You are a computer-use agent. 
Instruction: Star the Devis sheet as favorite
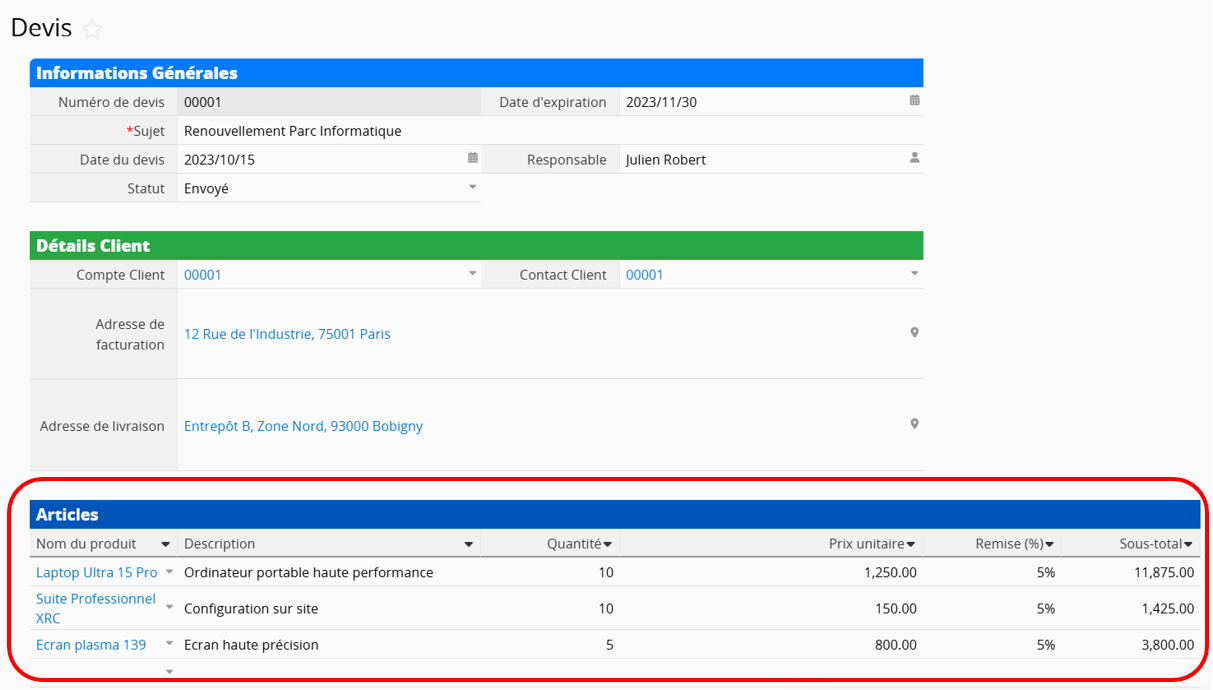92,29
